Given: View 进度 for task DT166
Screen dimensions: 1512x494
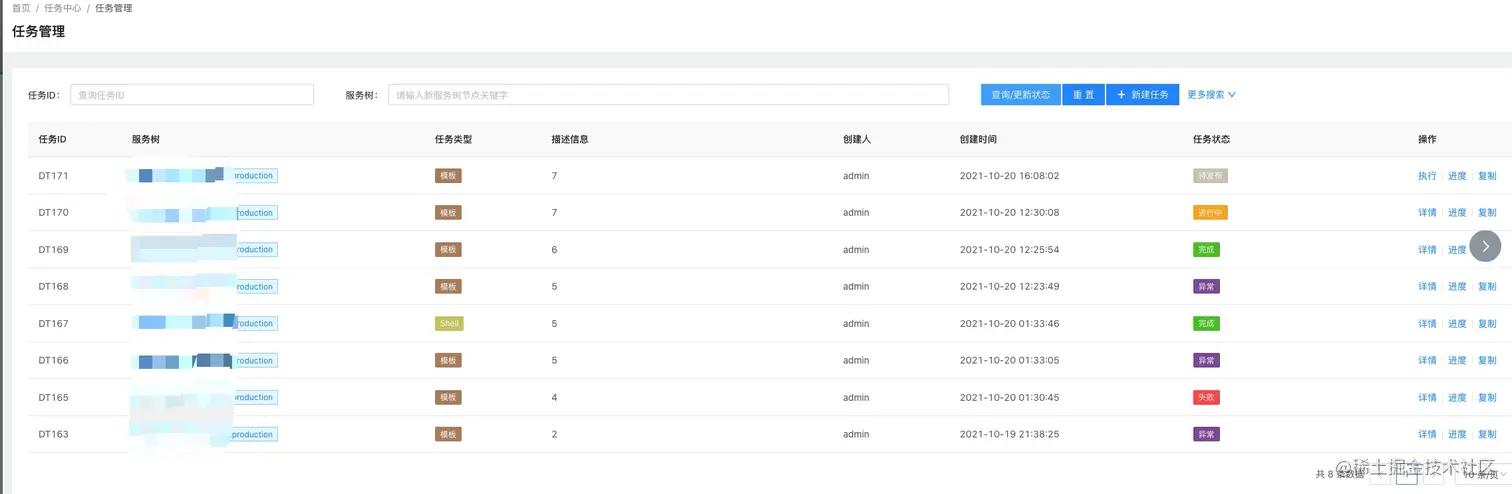Looking at the screenshot, I should (x=1457, y=361).
